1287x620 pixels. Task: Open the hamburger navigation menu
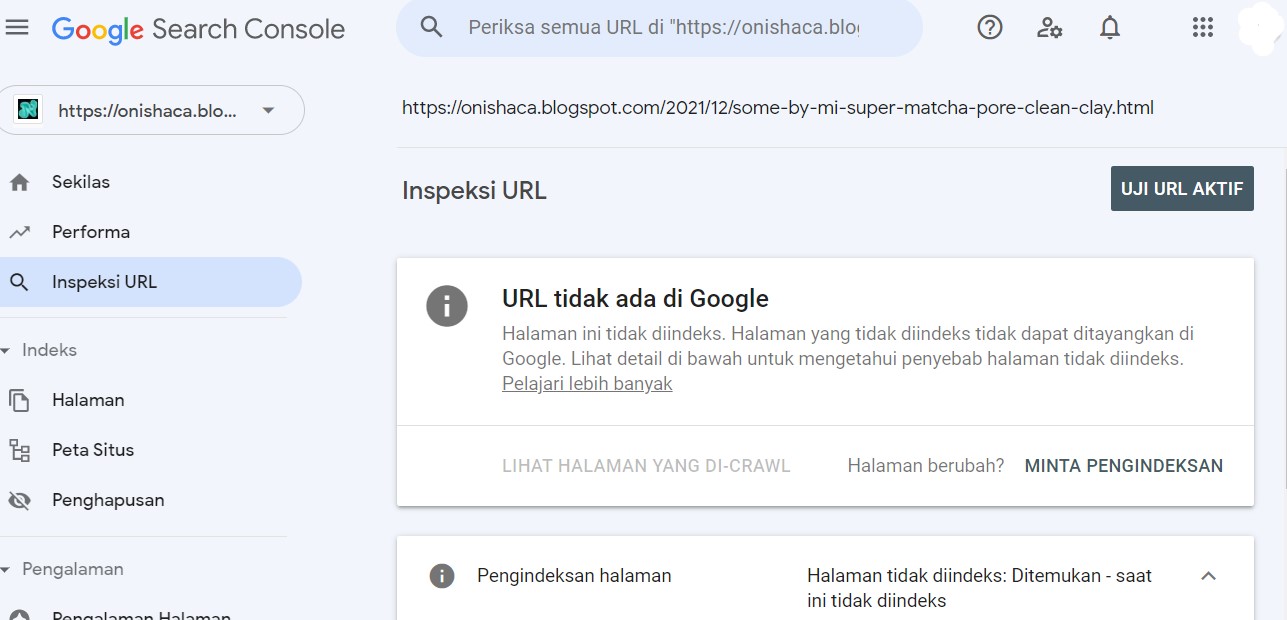[17, 28]
